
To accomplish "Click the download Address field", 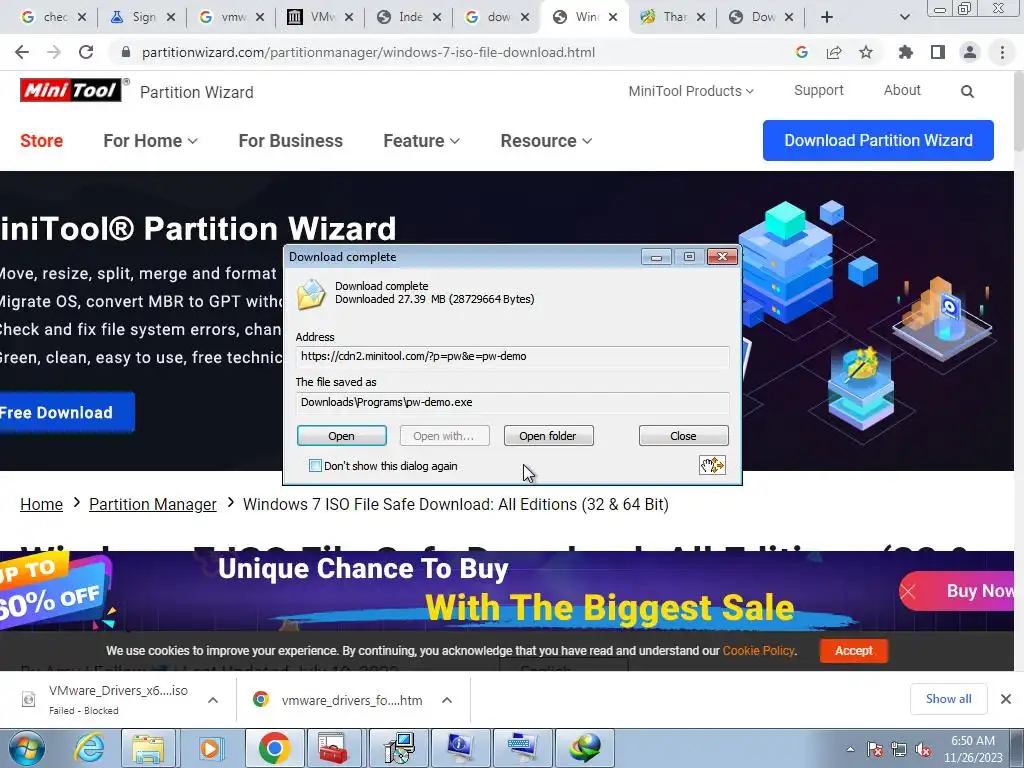I will (512, 356).
